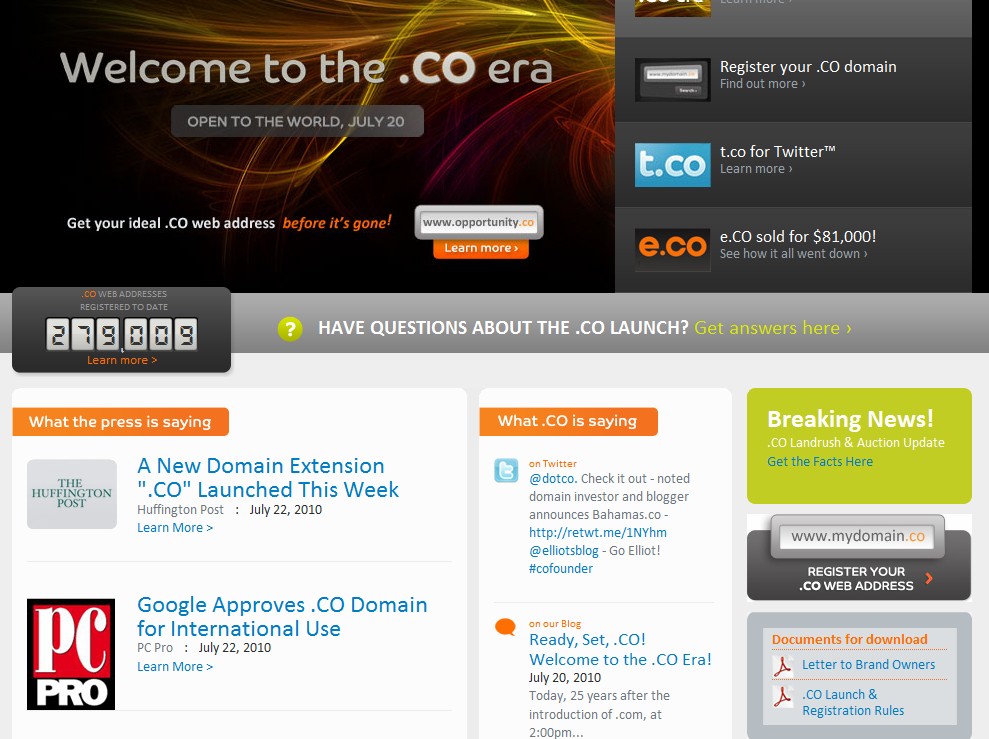Image resolution: width=989 pixels, height=739 pixels.
Task: Click the Breaking News! heading
Action: click(850, 419)
